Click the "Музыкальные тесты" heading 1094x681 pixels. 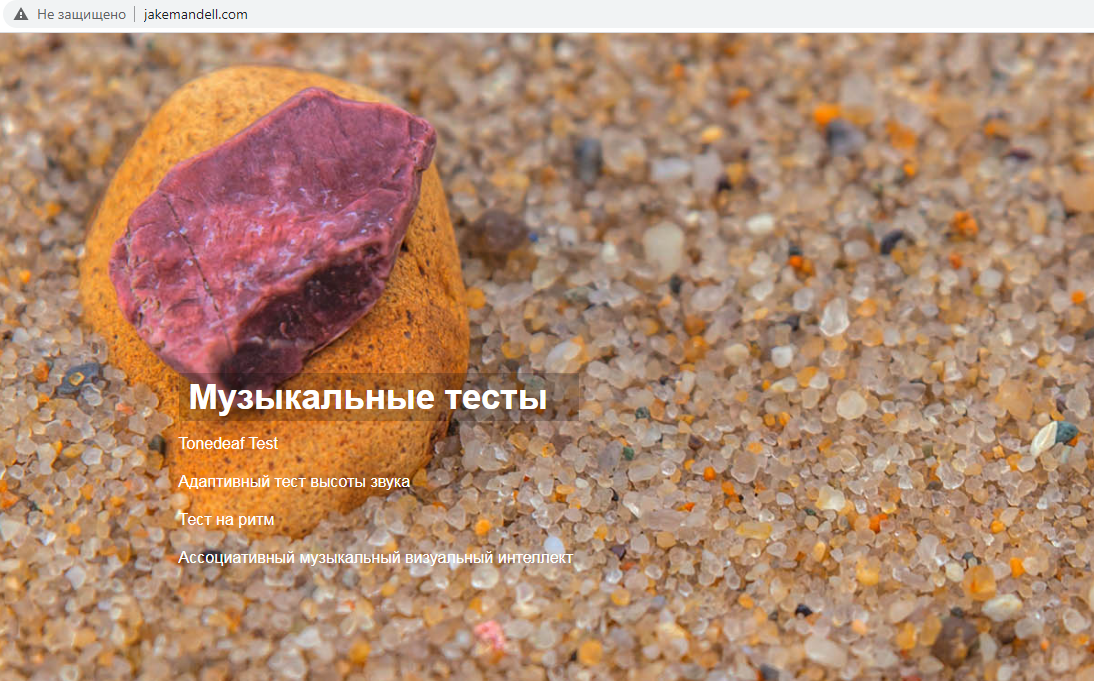[368, 397]
